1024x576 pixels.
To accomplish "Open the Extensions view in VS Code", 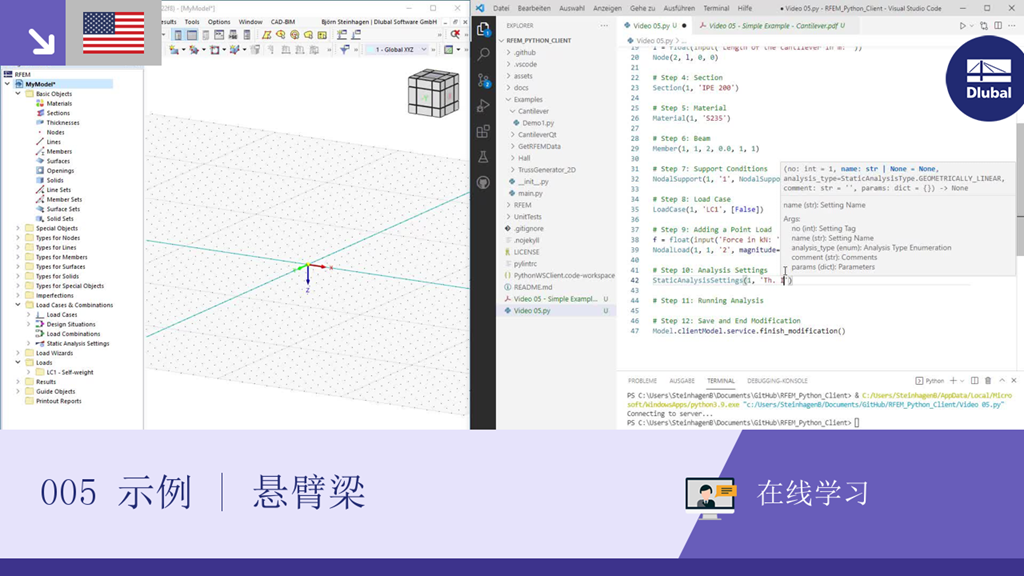I will [x=483, y=131].
